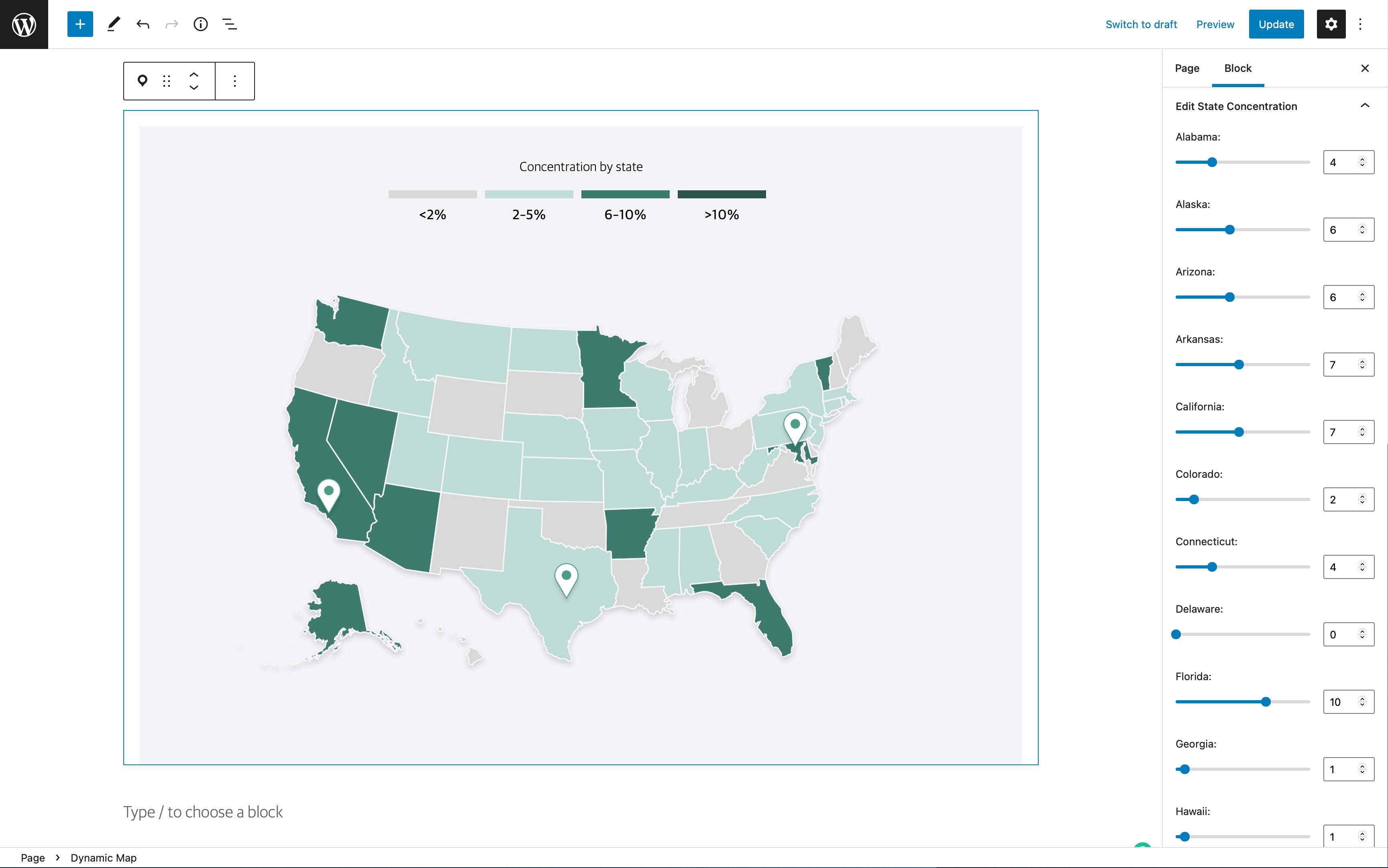Image resolution: width=1388 pixels, height=868 pixels.
Task: Select the Tools pencil icon
Action: point(113,24)
